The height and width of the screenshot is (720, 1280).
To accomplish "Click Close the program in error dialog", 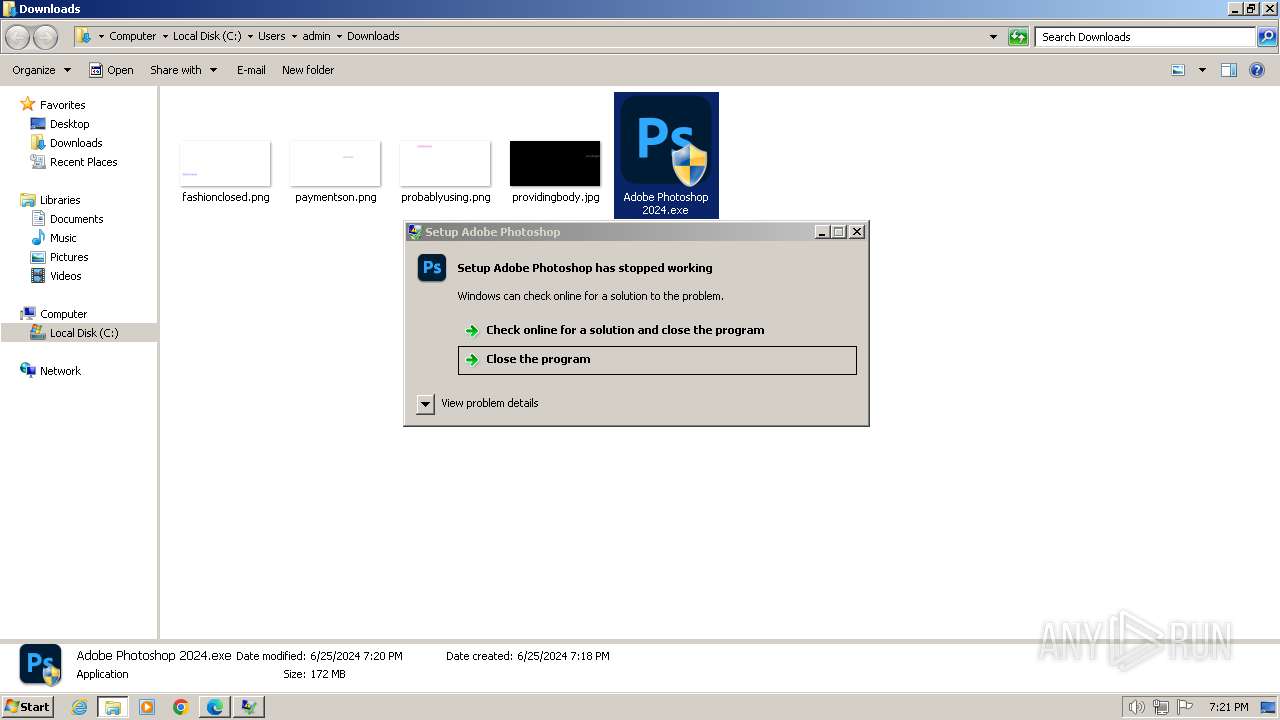I will pyautogui.click(x=657, y=360).
